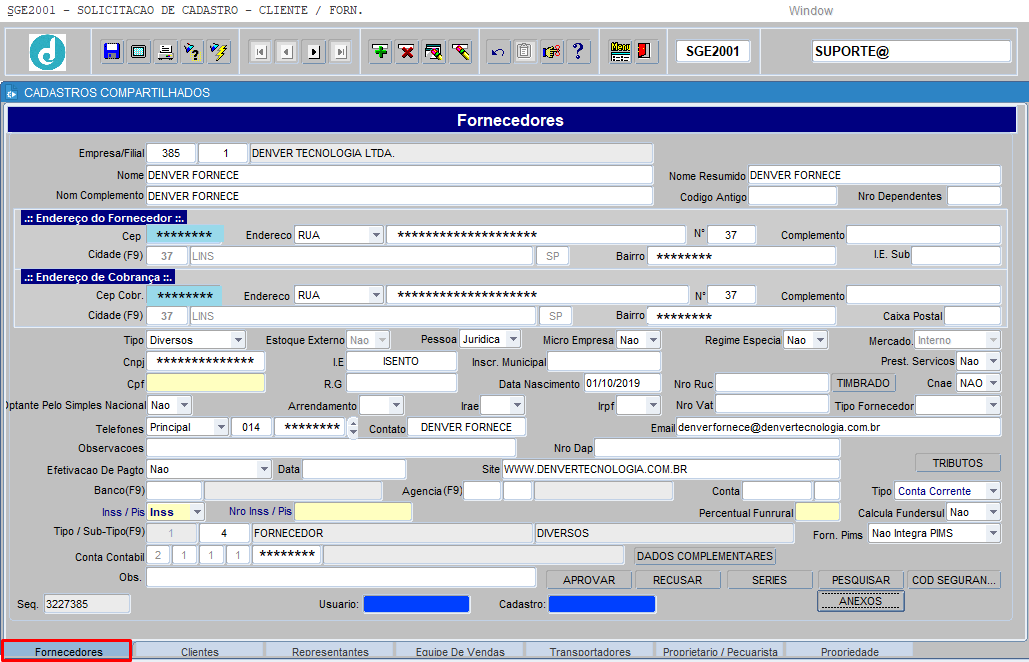
Task: Click the PESQUISAR button
Action: coord(861,580)
